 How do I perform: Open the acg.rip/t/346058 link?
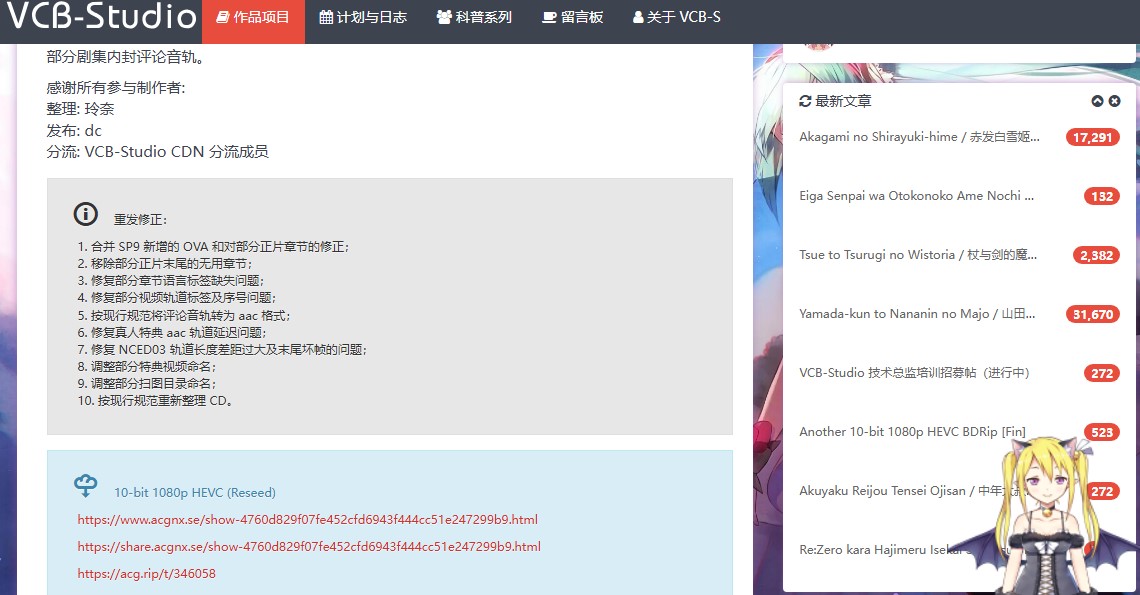146,574
